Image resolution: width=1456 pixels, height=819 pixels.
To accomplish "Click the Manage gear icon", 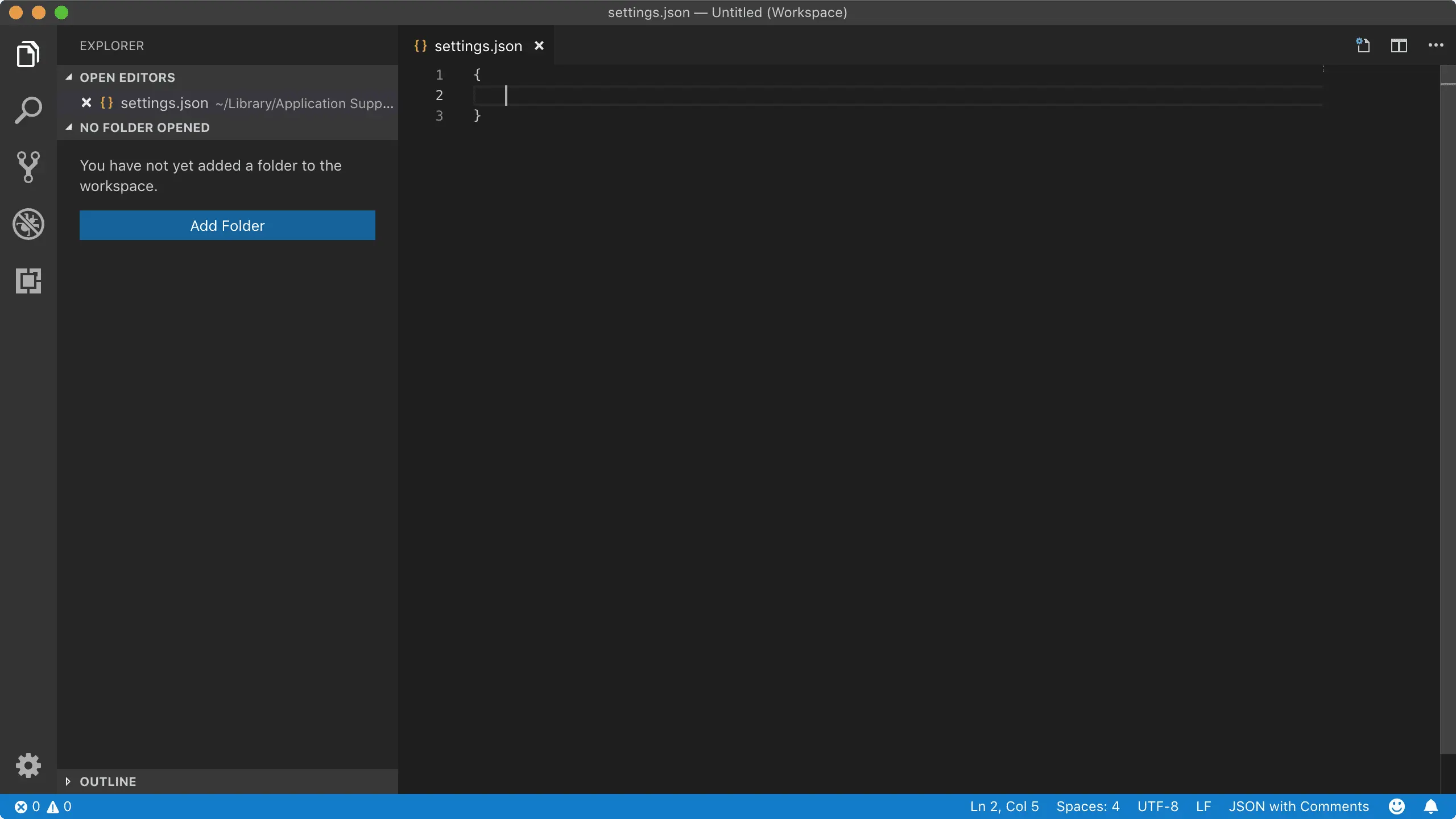I will [x=28, y=766].
